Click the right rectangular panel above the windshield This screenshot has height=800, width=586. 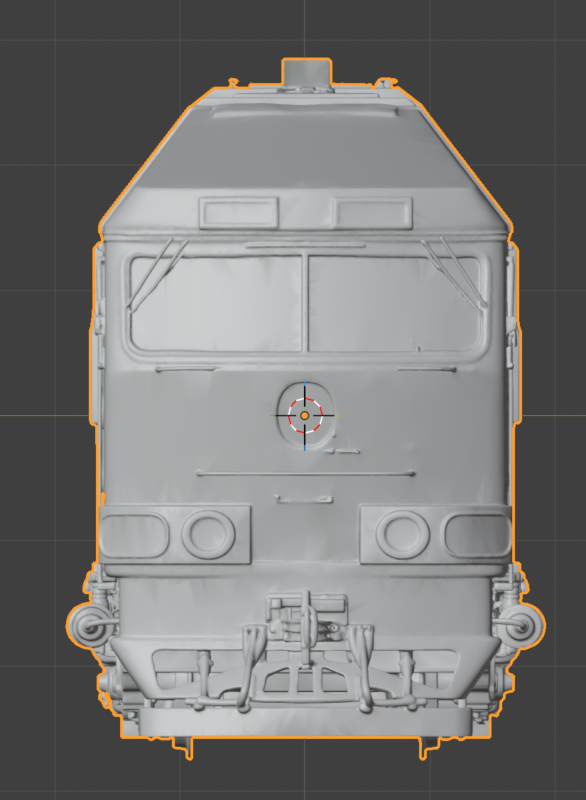coord(372,213)
